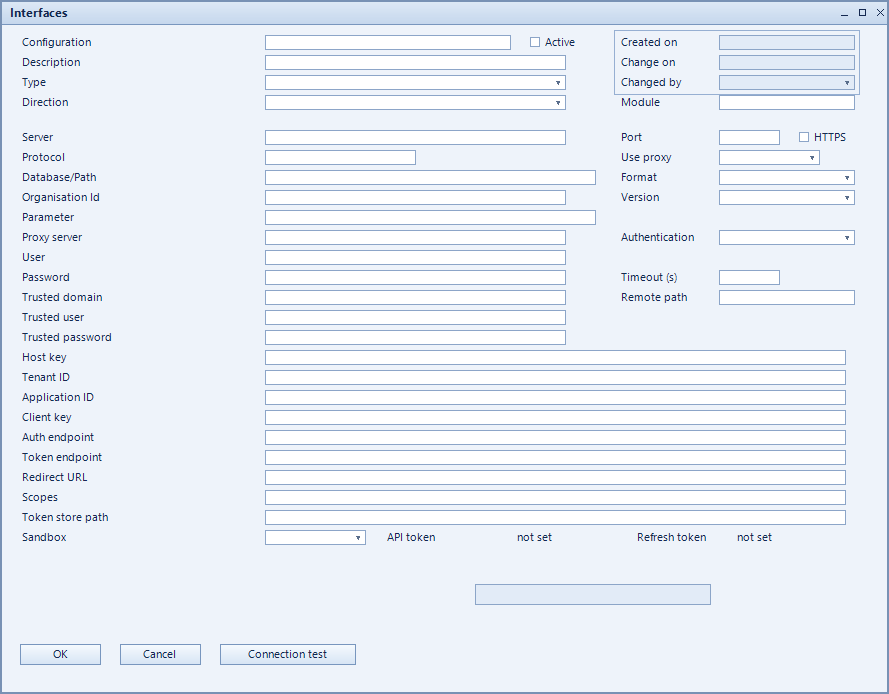This screenshot has height=694, width=889.
Task: Focus the Proxy server field
Action: [x=415, y=238]
